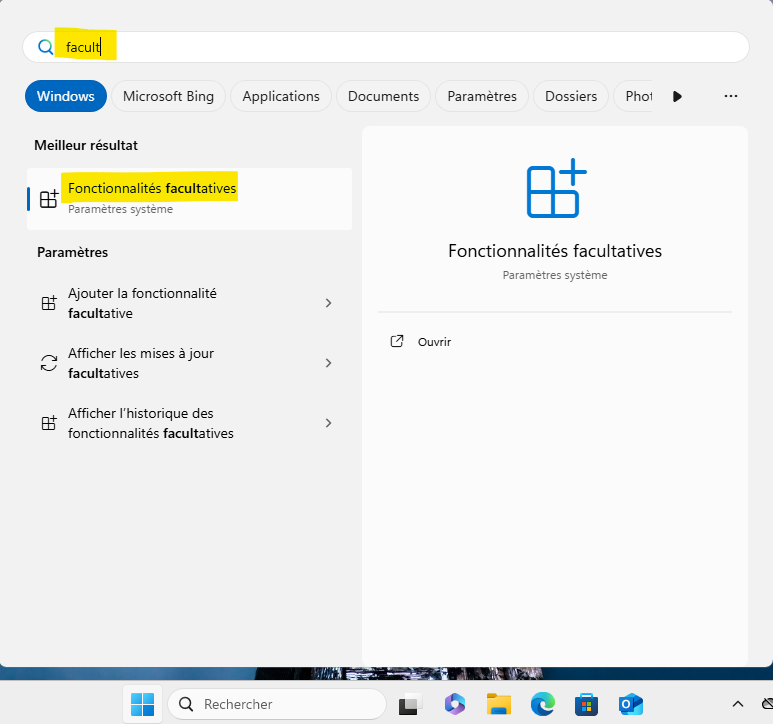
Task: Click the Fonctionnalités facultatives result icon
Action: click(x=49, y=199)
